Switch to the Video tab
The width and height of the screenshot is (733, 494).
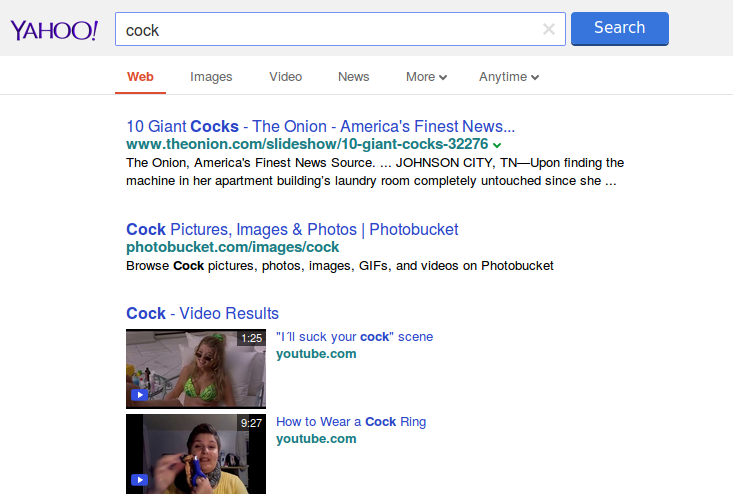285,77
